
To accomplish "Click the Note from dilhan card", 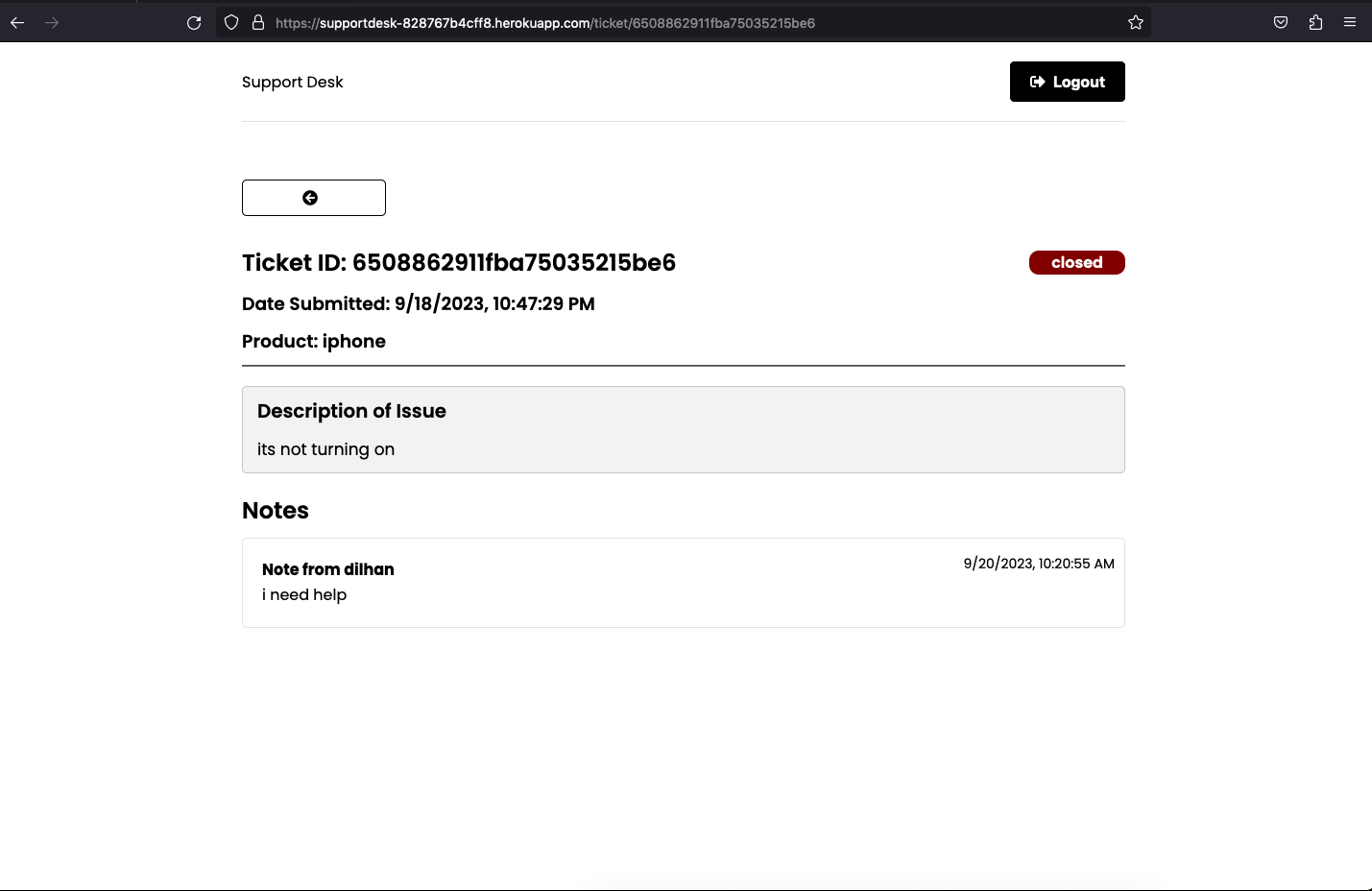I will [x=683, y=582].
